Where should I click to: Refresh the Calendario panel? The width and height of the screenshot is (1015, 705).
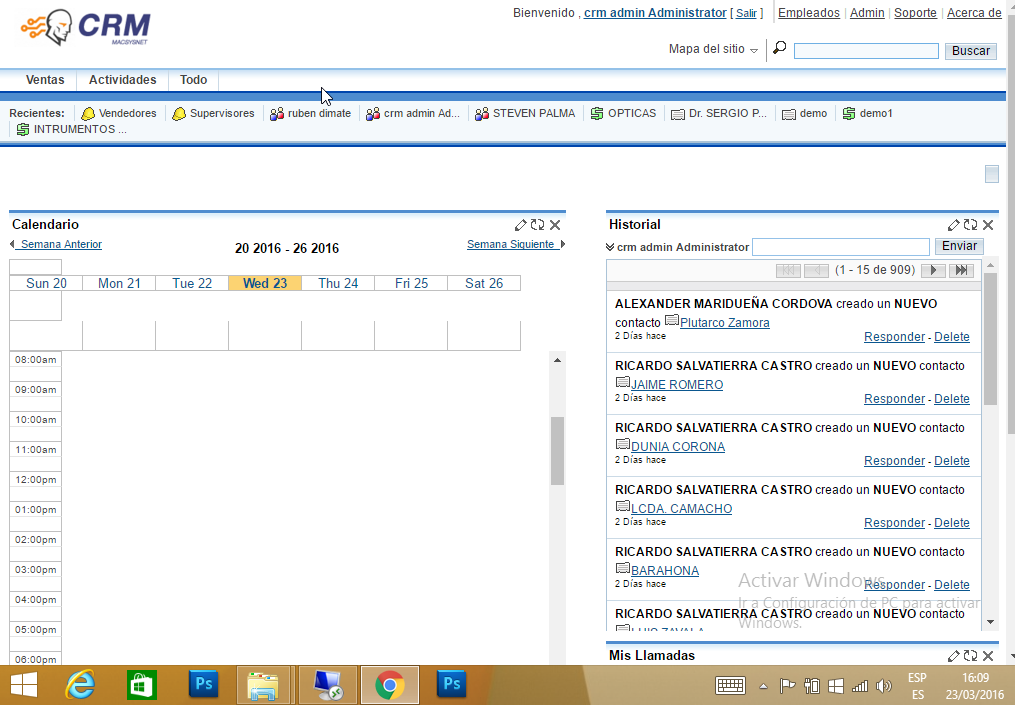pos(537,226)
